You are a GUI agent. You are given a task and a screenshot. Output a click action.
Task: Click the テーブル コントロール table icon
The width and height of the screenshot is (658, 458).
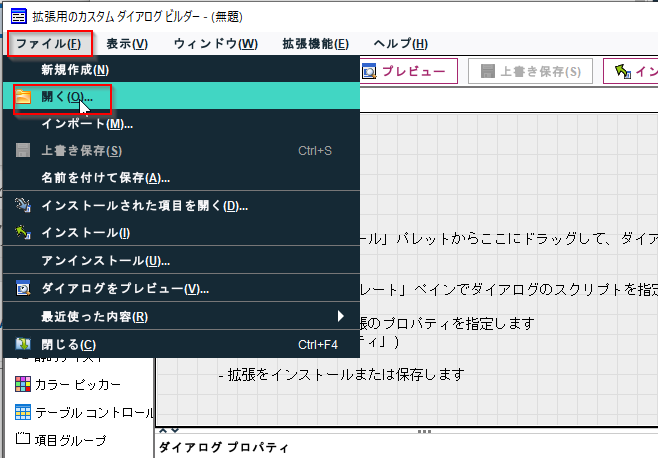click(23, 412)
